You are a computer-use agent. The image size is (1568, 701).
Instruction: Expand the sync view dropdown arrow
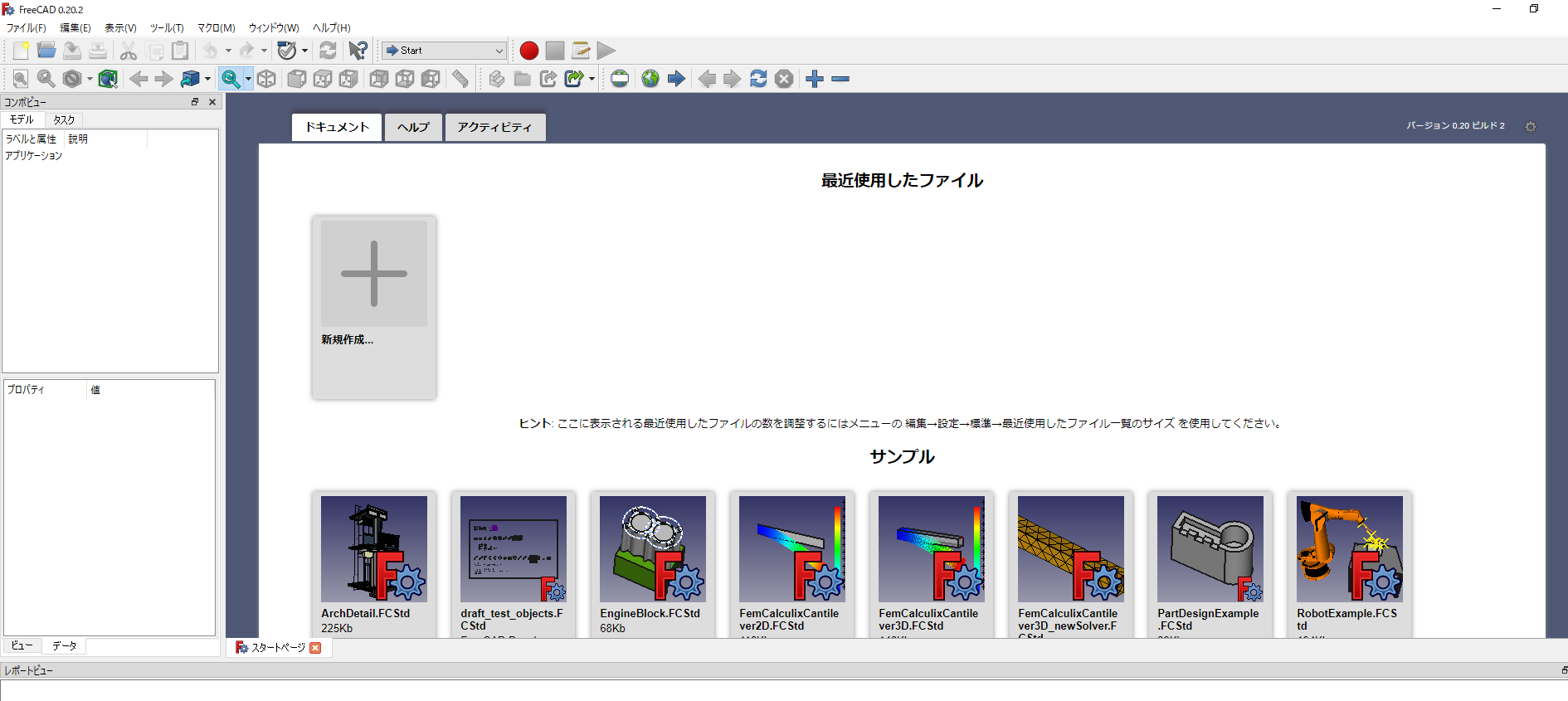[248, 79]
